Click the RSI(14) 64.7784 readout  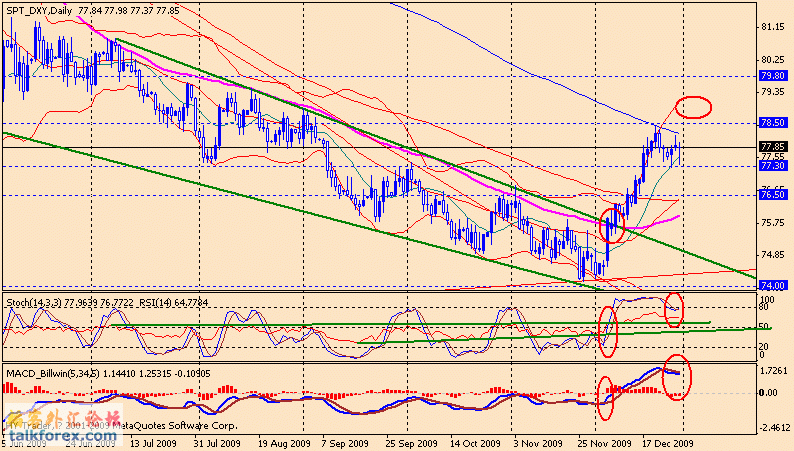click(x=173, y=303)
